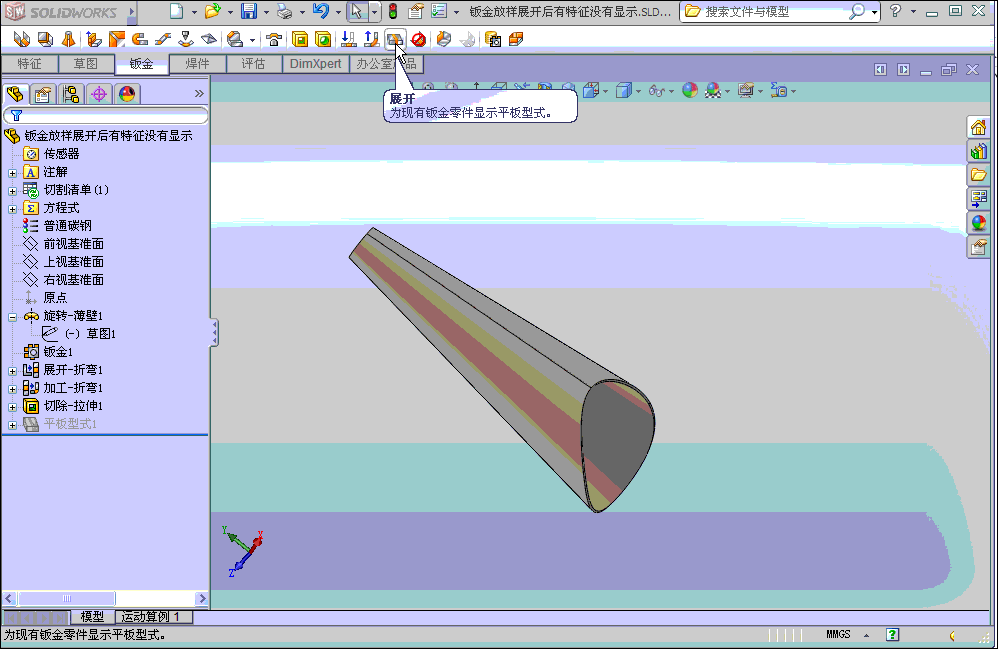
Task: Choose the Extruded Cut tool
Action: point(300,39)
